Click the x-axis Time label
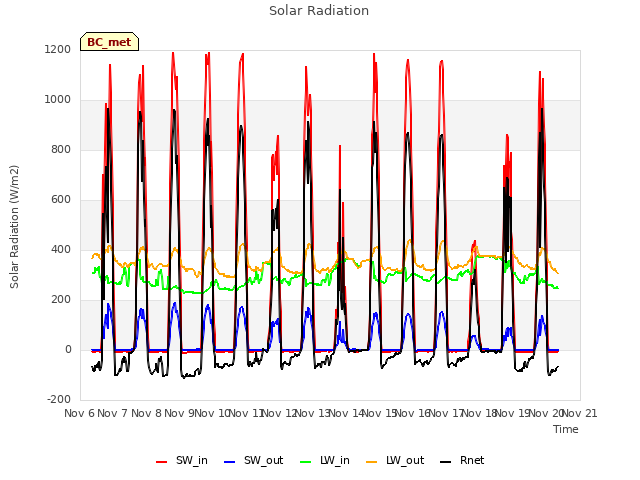Viewport: 640px width, 480px height. coord(566,429)
